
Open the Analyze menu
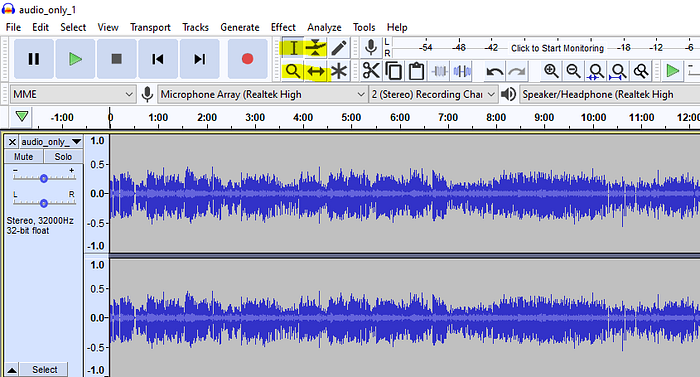coord(324,27)
